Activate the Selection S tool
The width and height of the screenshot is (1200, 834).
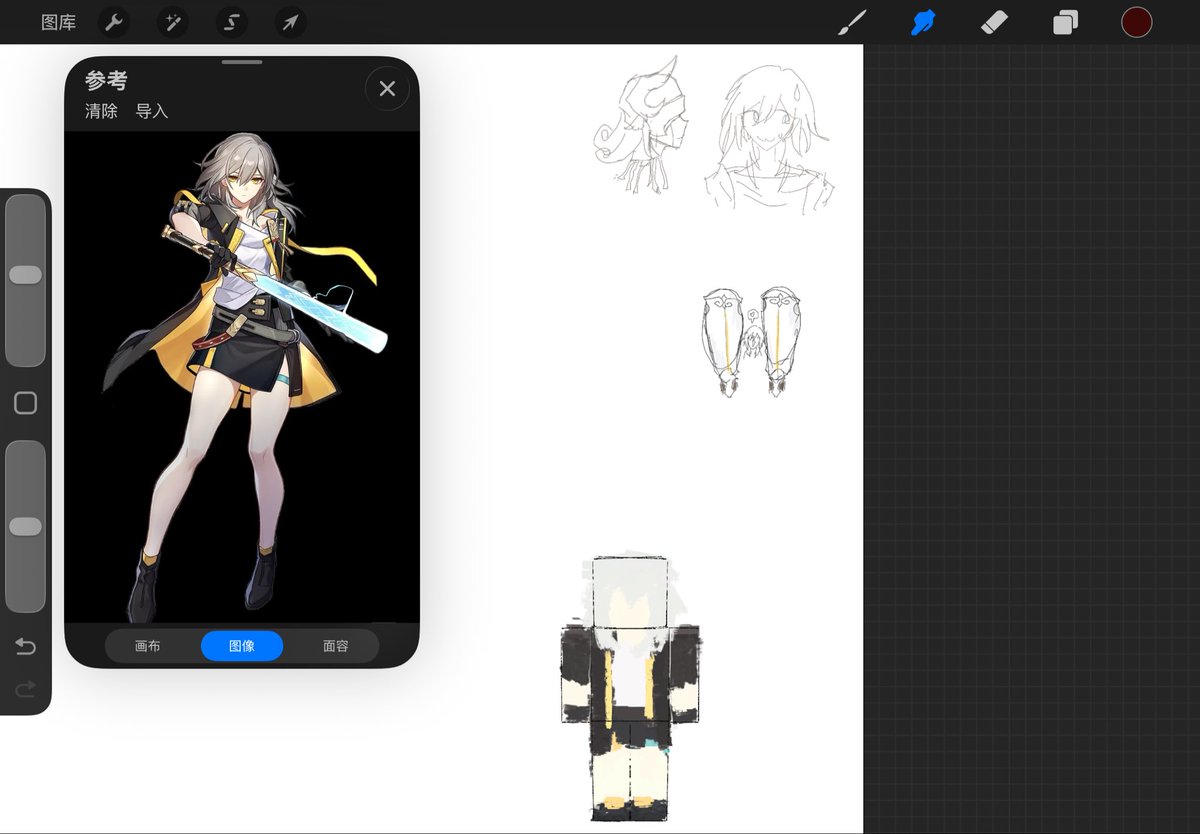point(231,22)
